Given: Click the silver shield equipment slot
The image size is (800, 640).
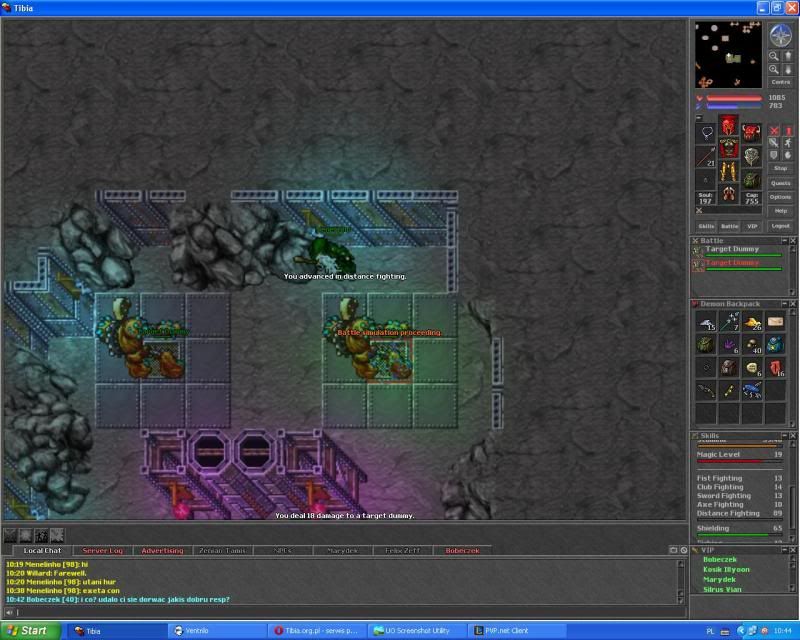Looking at the screenshot, I should (751, 157).
